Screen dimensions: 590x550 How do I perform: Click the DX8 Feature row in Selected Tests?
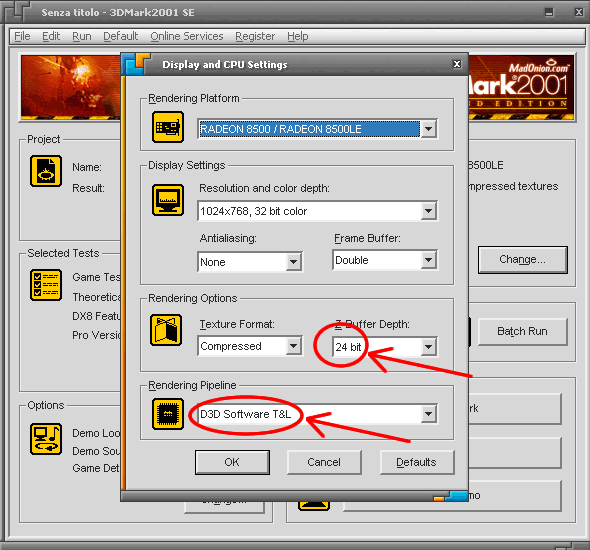point(96,316)
